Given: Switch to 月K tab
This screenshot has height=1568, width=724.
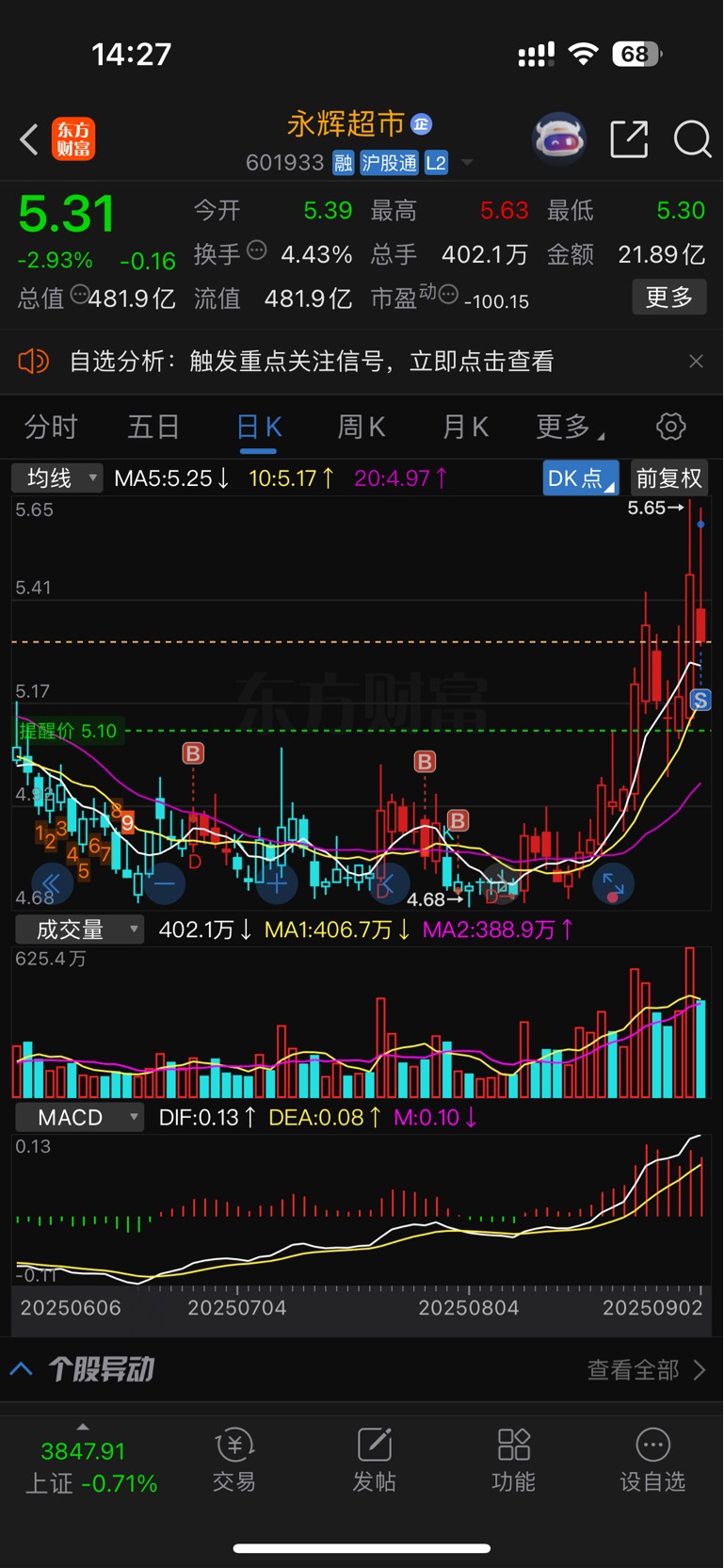Looking at the screenshot, I should [465, 428].
